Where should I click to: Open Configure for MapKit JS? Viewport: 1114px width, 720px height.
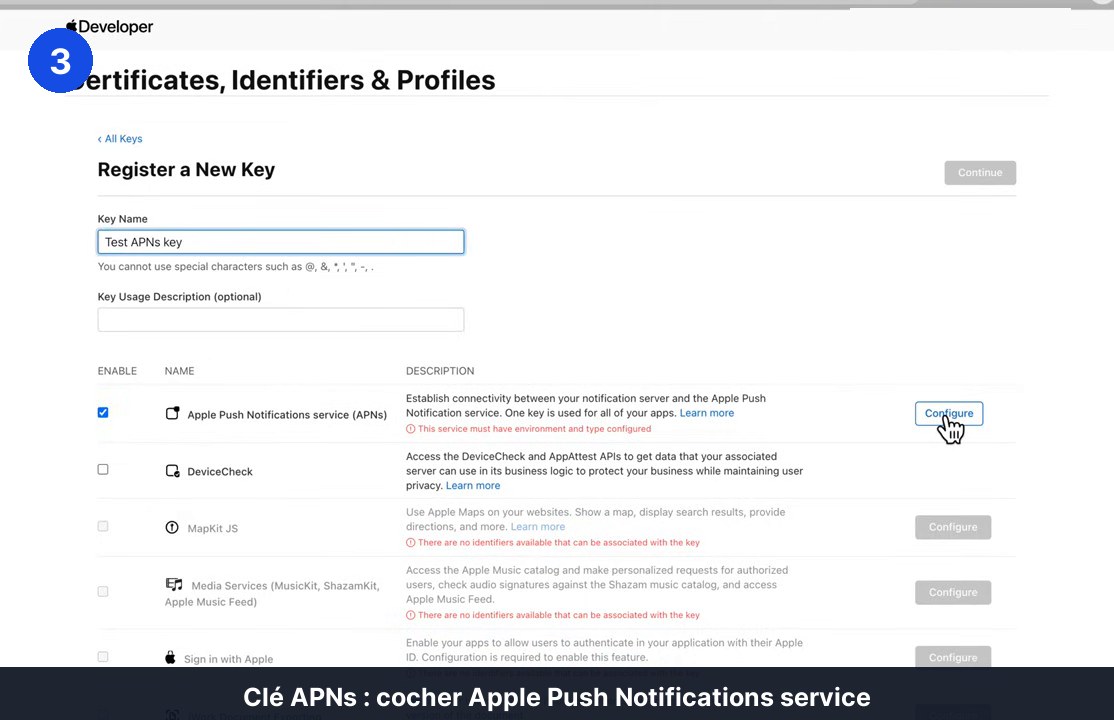[x=953, y=527]
